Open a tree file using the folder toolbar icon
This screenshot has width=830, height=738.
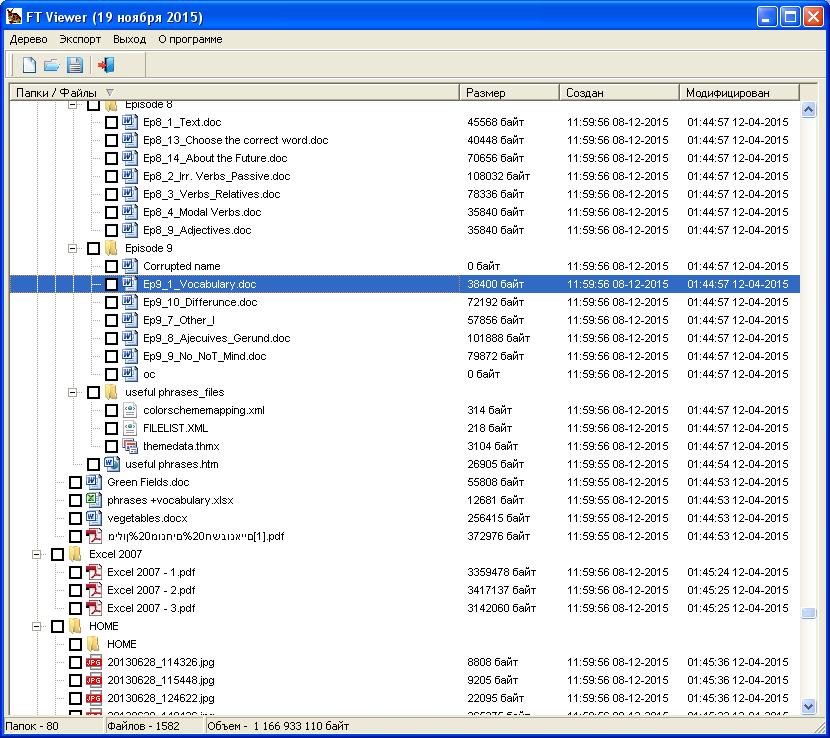click(51, 65)
